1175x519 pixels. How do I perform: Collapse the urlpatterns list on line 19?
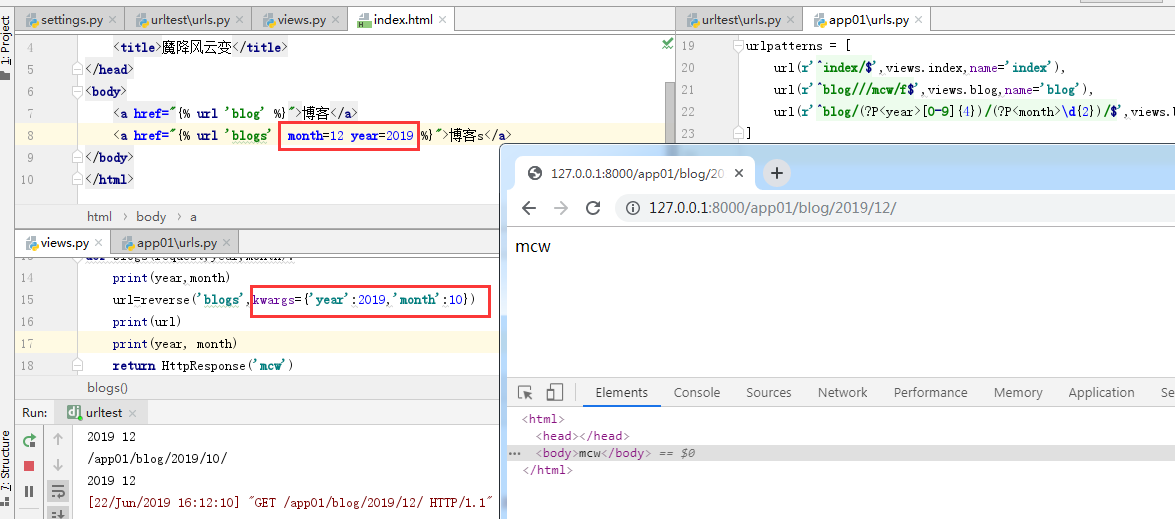pyautogui.click(x=737, y=46)
